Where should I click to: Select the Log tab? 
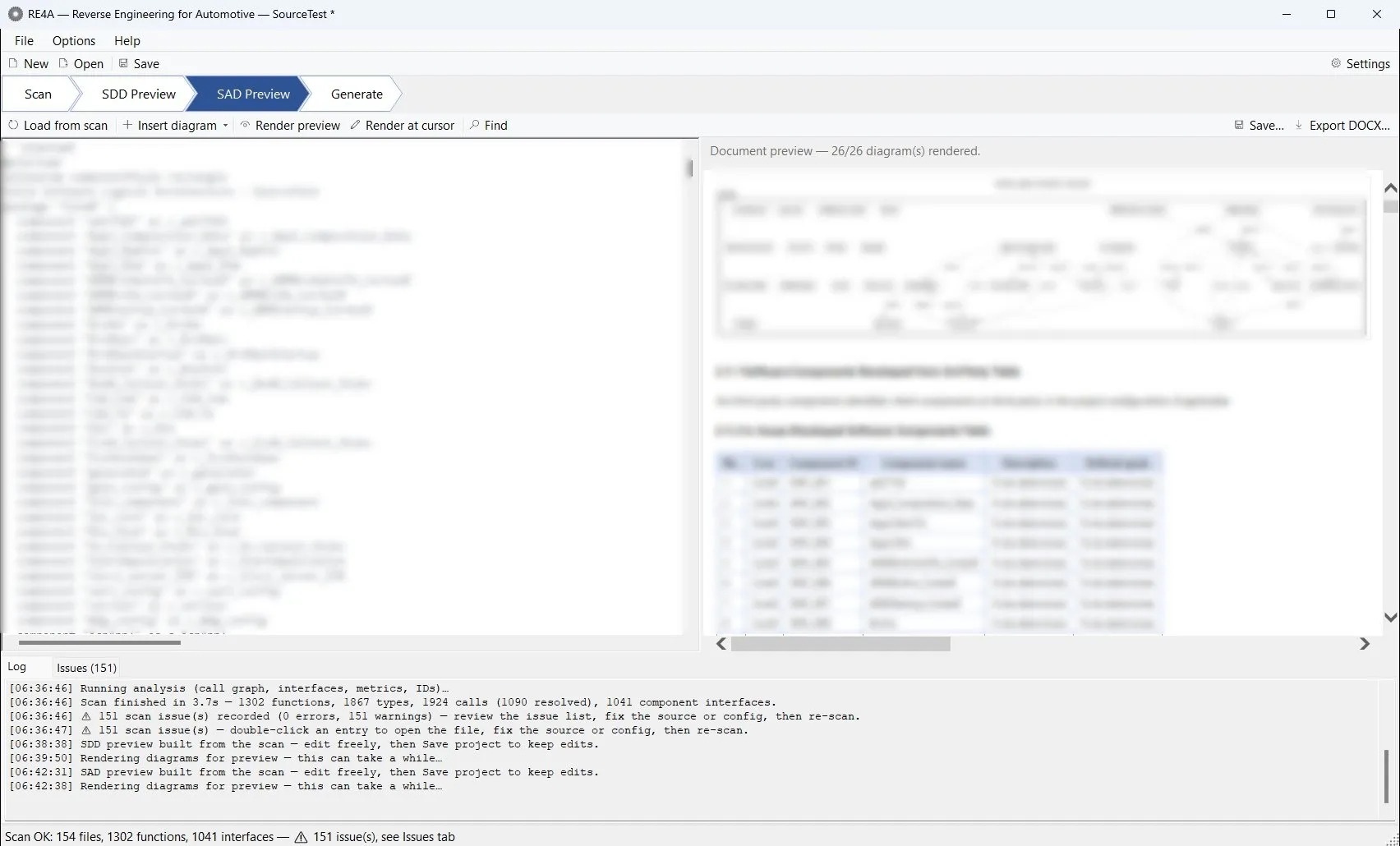[17, 666]
